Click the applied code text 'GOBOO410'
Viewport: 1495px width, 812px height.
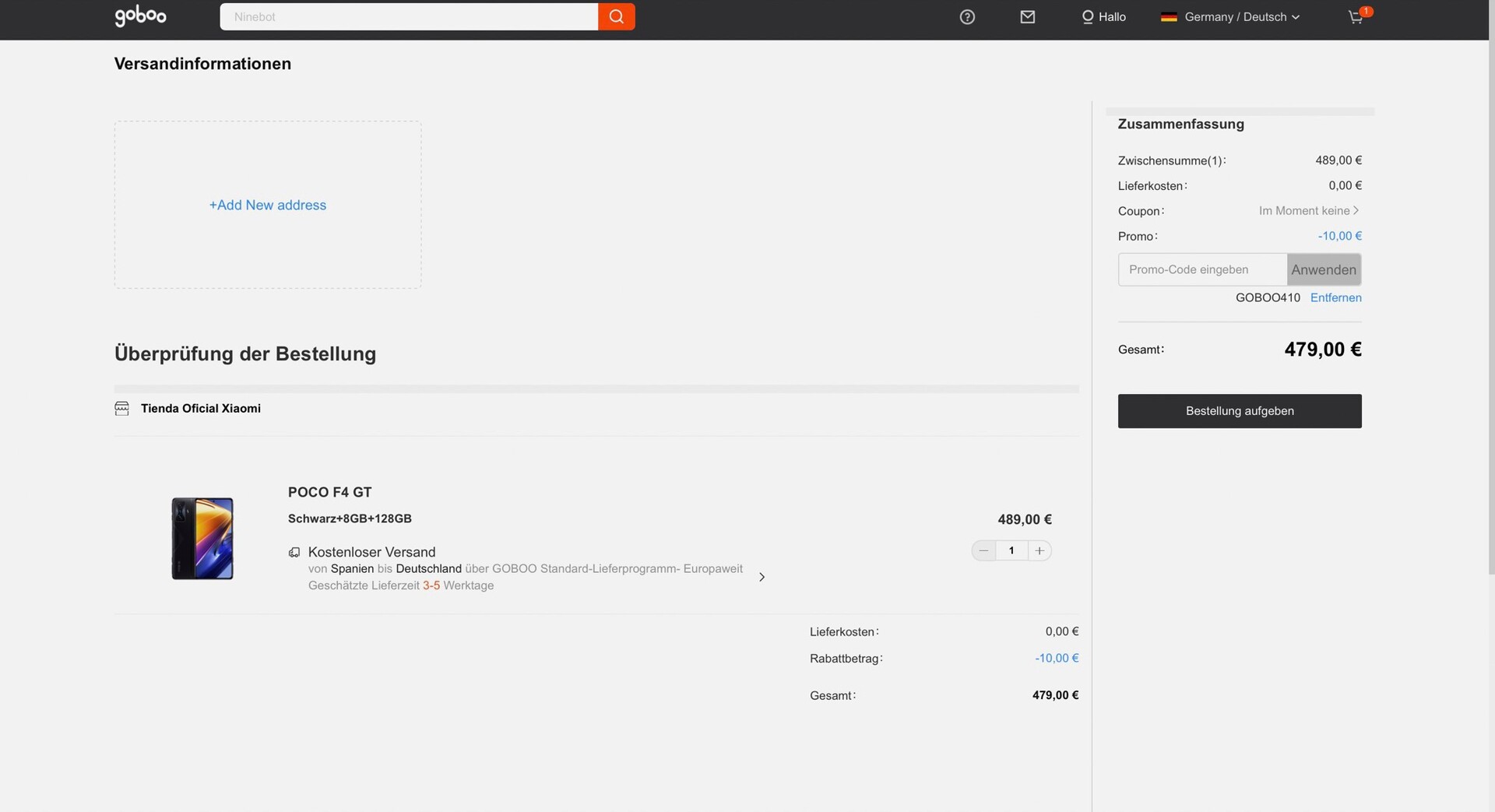[1268, 297]
